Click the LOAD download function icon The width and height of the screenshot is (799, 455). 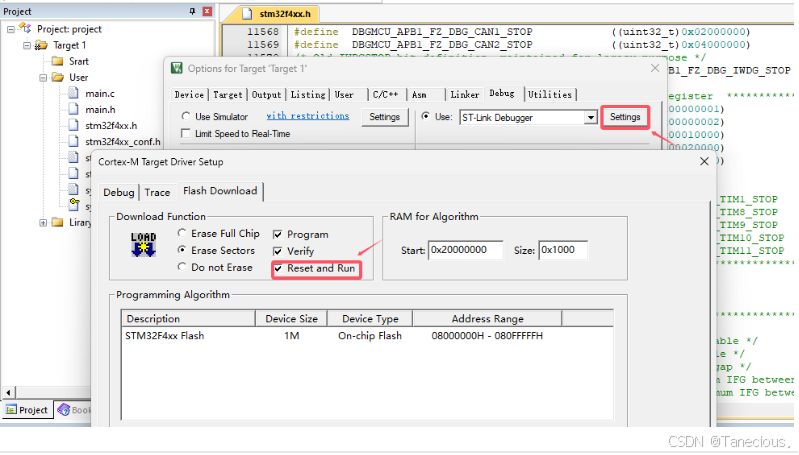click(143, 245)
